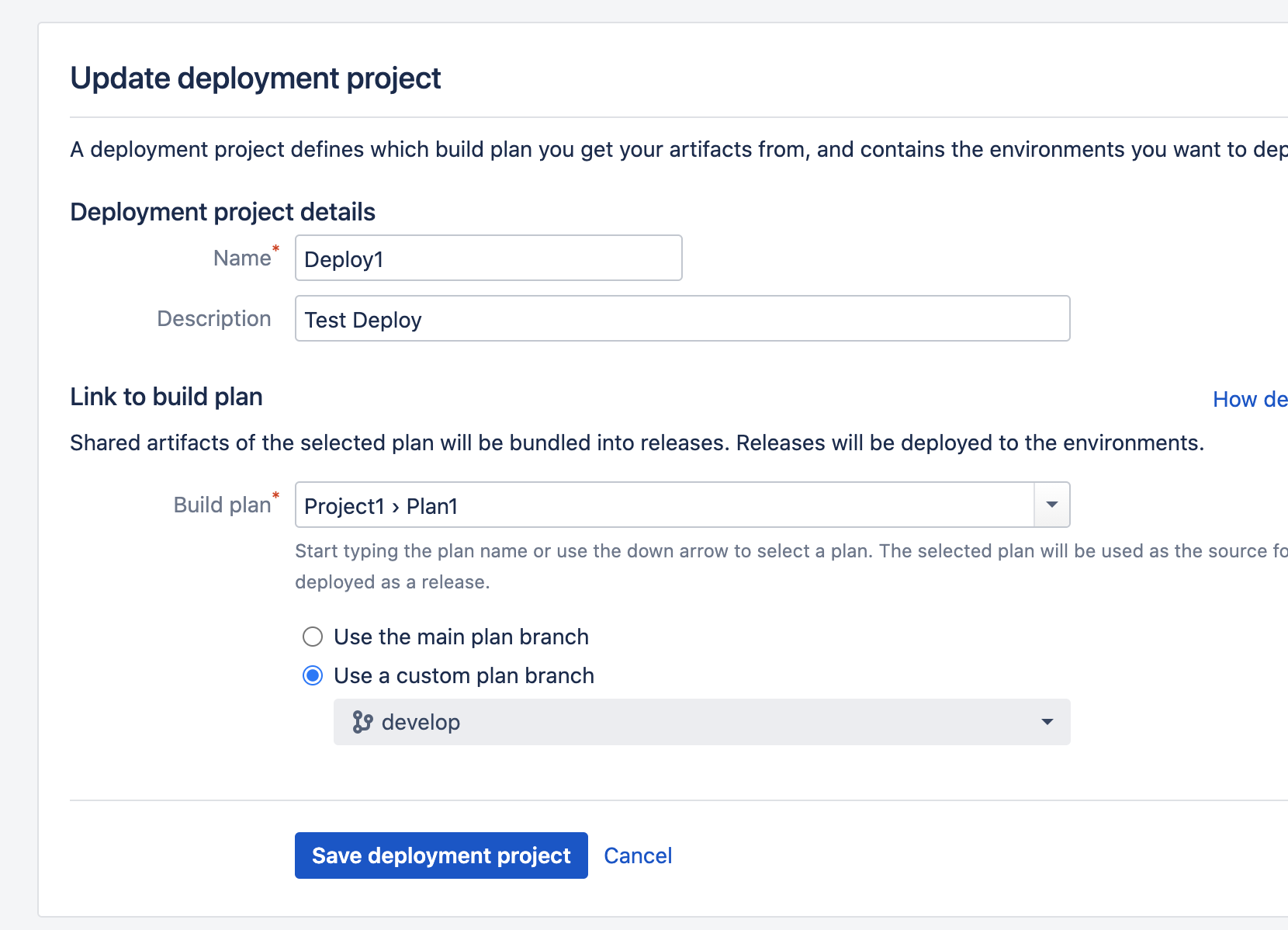This screenshot has width=1288, height=930.
Task: Click the Project1 › Plan1 build plan field
Action: click(x=665, y=505)
